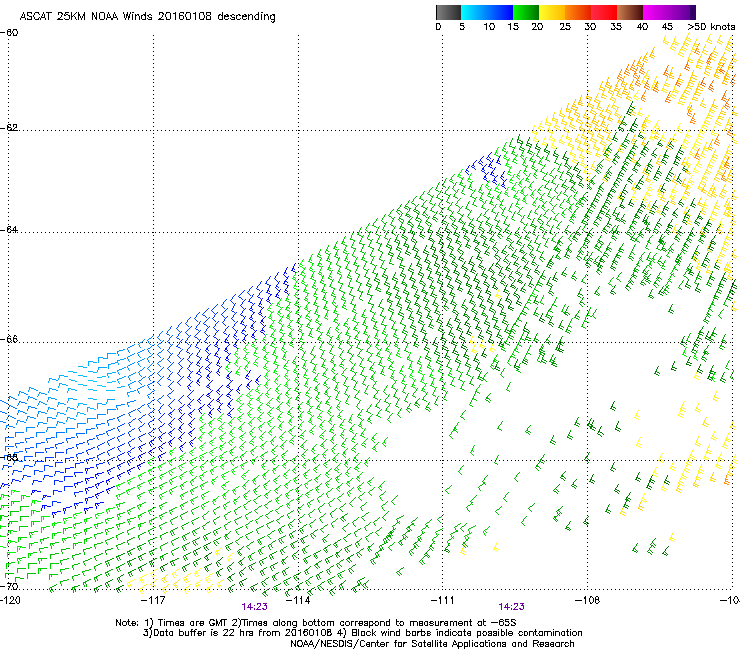Viewport: 740px width, 650px height.
Task: Click the -64 latitude axis label
Action: [10, 229]
